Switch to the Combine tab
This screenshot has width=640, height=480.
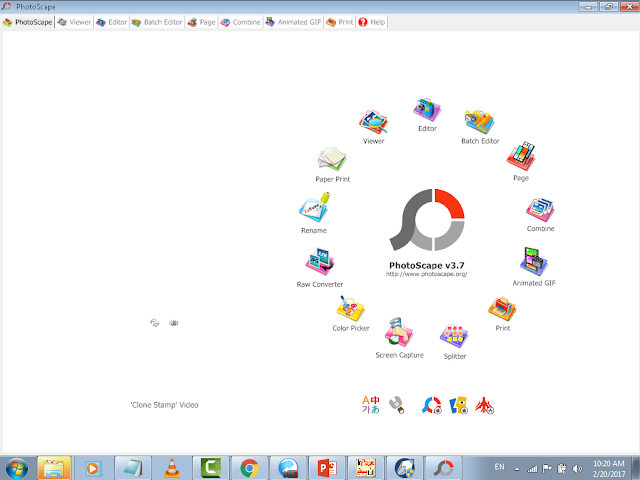pos(240,22)
